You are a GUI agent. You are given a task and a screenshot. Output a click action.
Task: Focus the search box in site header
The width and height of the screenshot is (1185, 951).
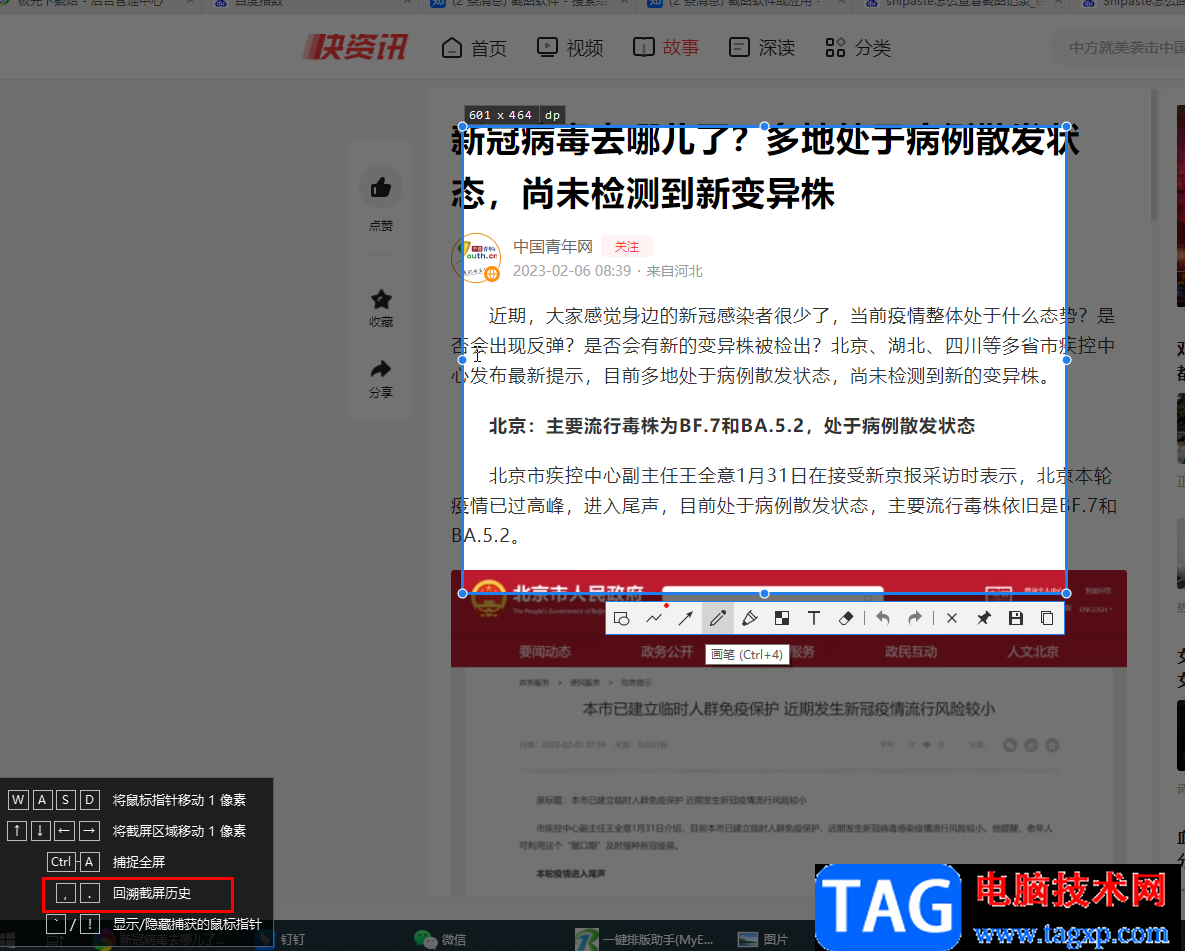click(x=1118, y=48)
